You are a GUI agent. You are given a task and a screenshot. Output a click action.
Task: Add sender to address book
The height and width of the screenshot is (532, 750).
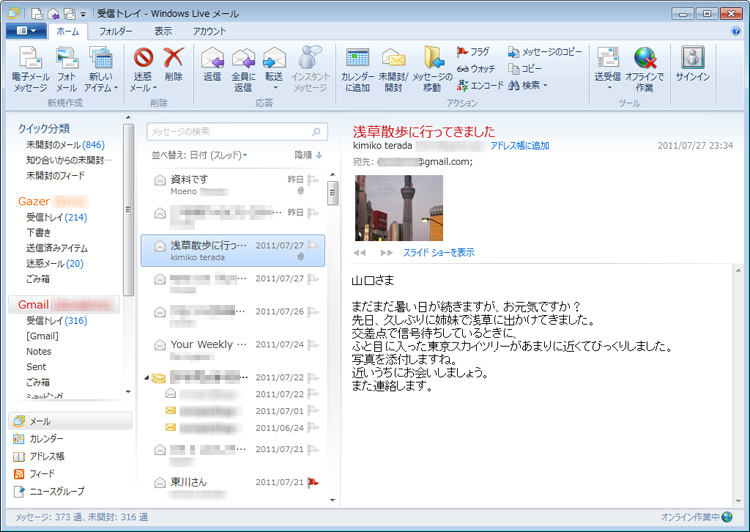[519, 145]
